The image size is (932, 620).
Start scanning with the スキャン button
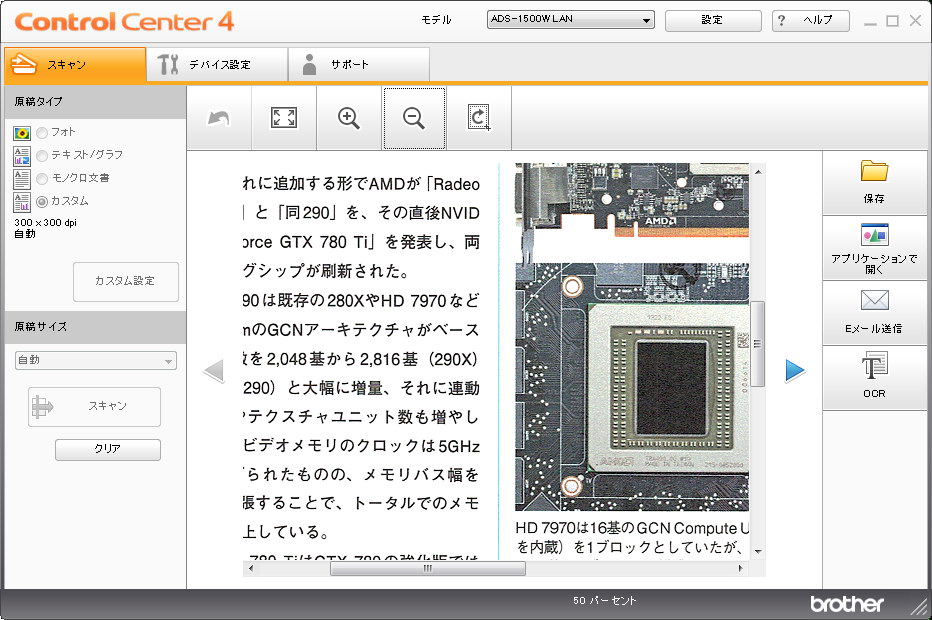pos(93,407)
